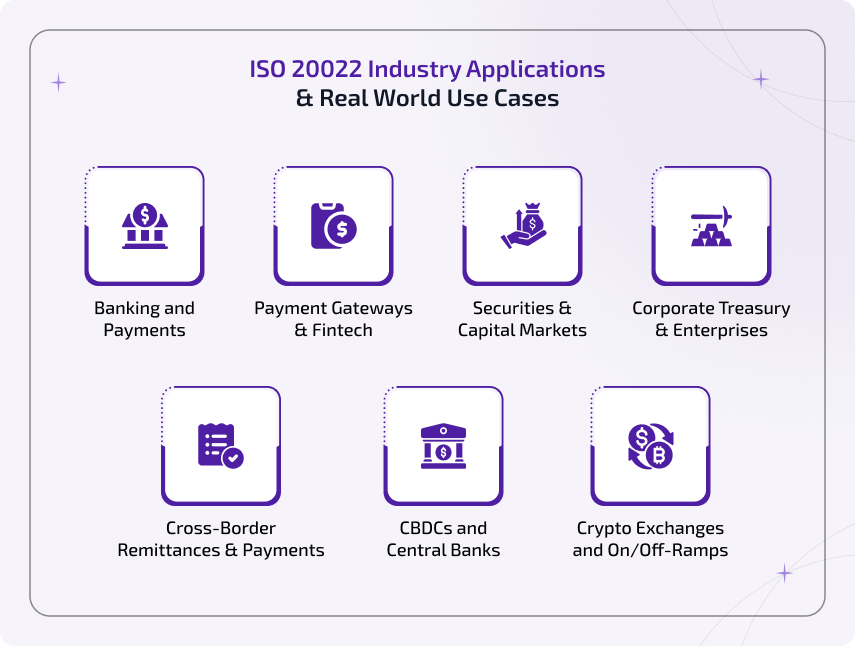The image size is (855, 646).
Task: Click the Securities & Capital Markets label
Action: 523,319
